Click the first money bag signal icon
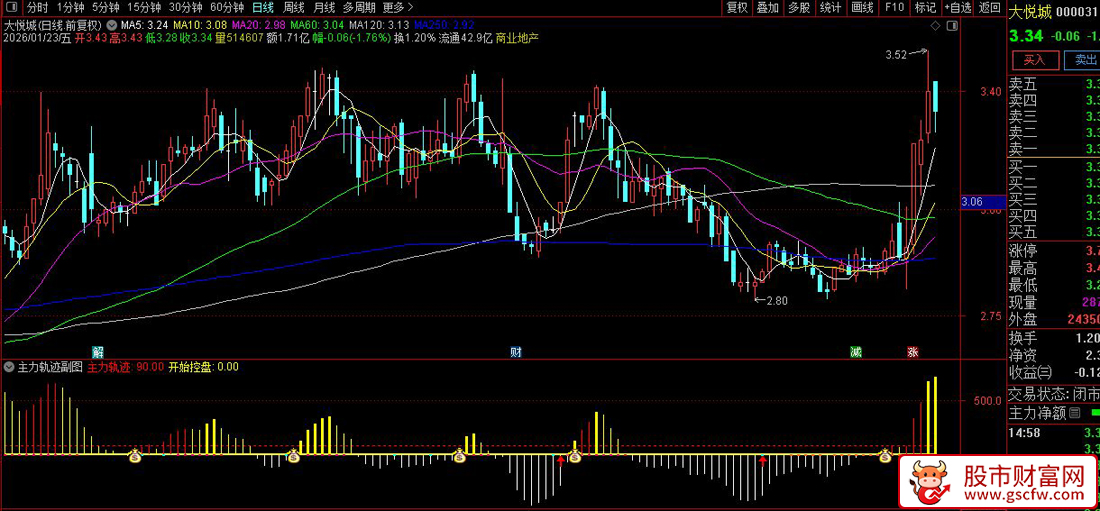 [135, 456]
